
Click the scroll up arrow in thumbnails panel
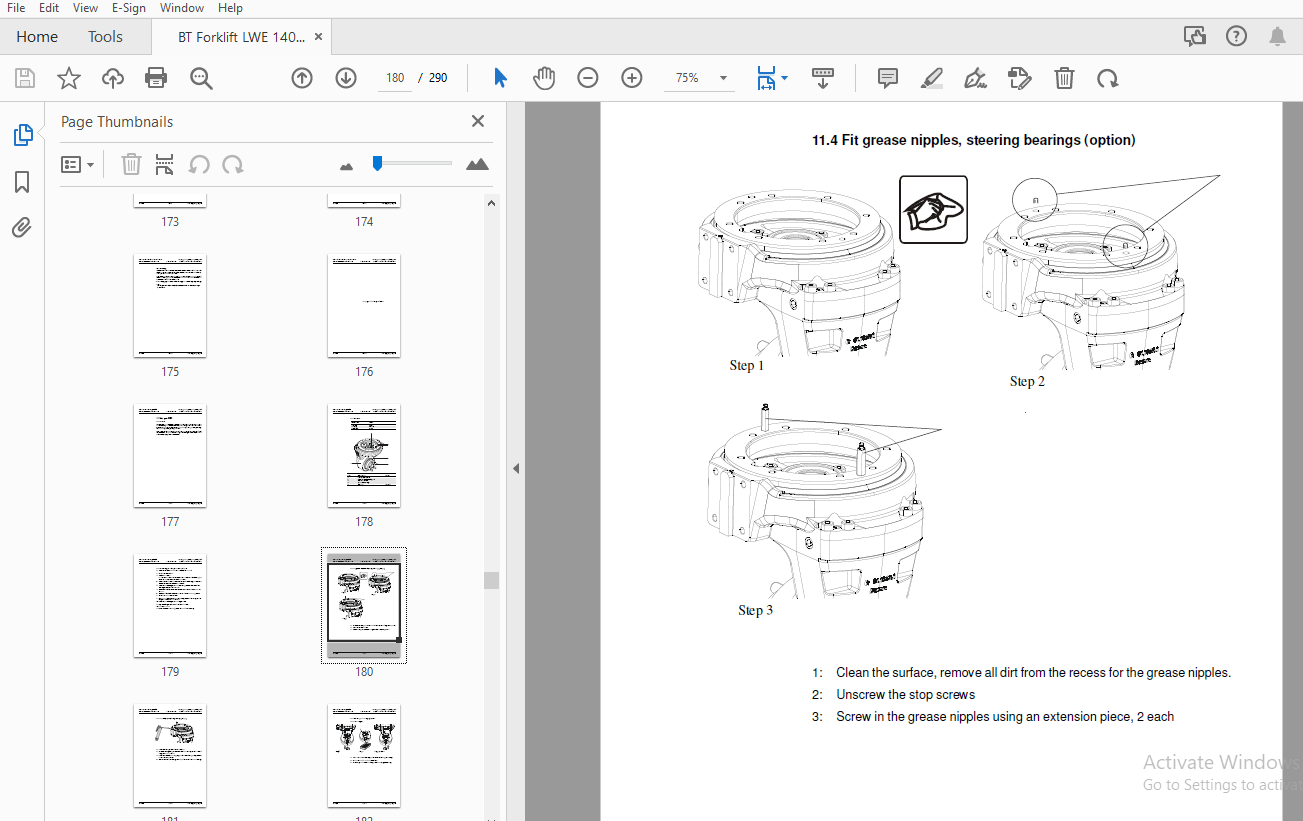coord(491,203)
